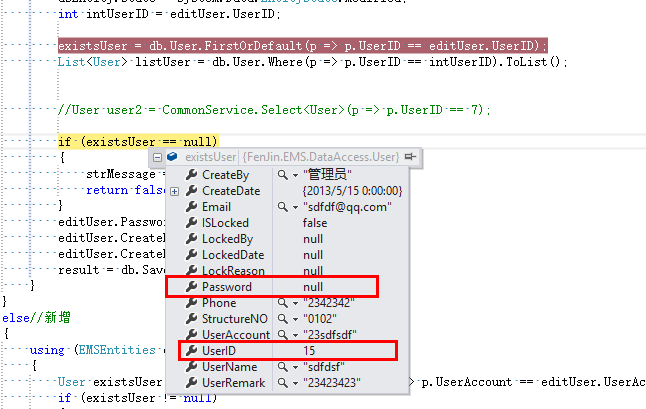Click the magnifier icon beside Phone value

click(280, 303)
